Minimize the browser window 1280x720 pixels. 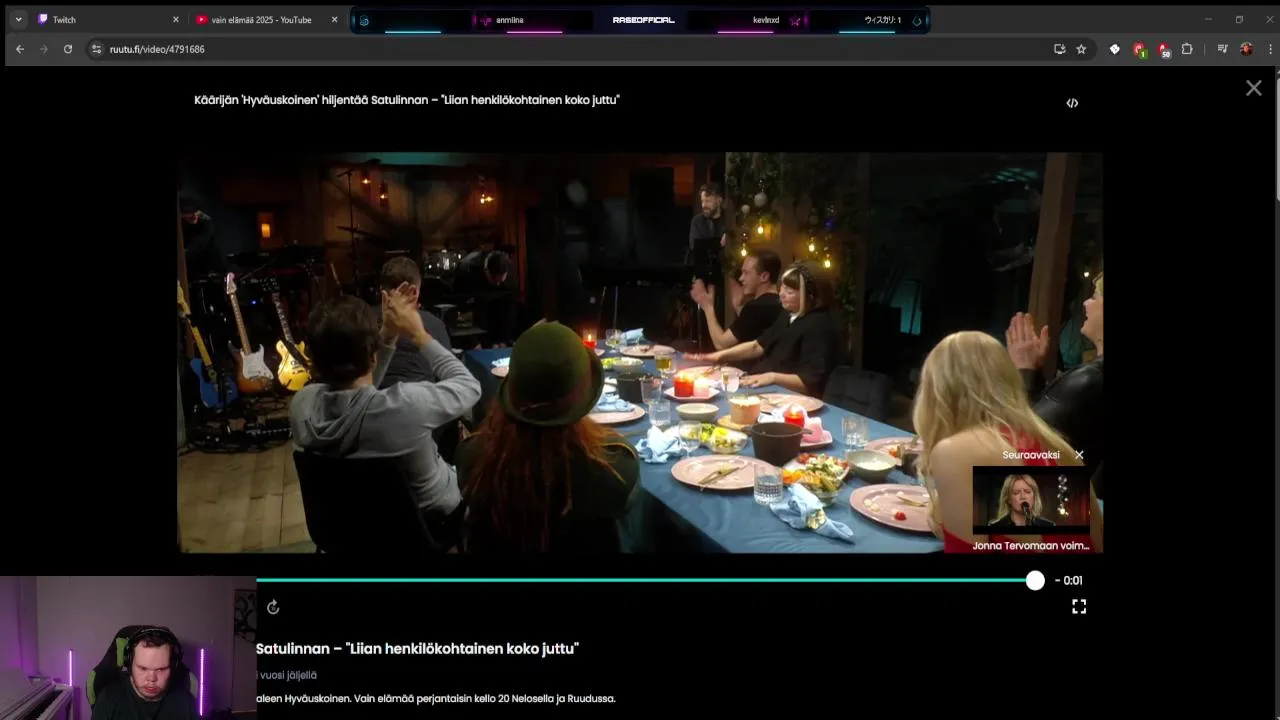1208,19
